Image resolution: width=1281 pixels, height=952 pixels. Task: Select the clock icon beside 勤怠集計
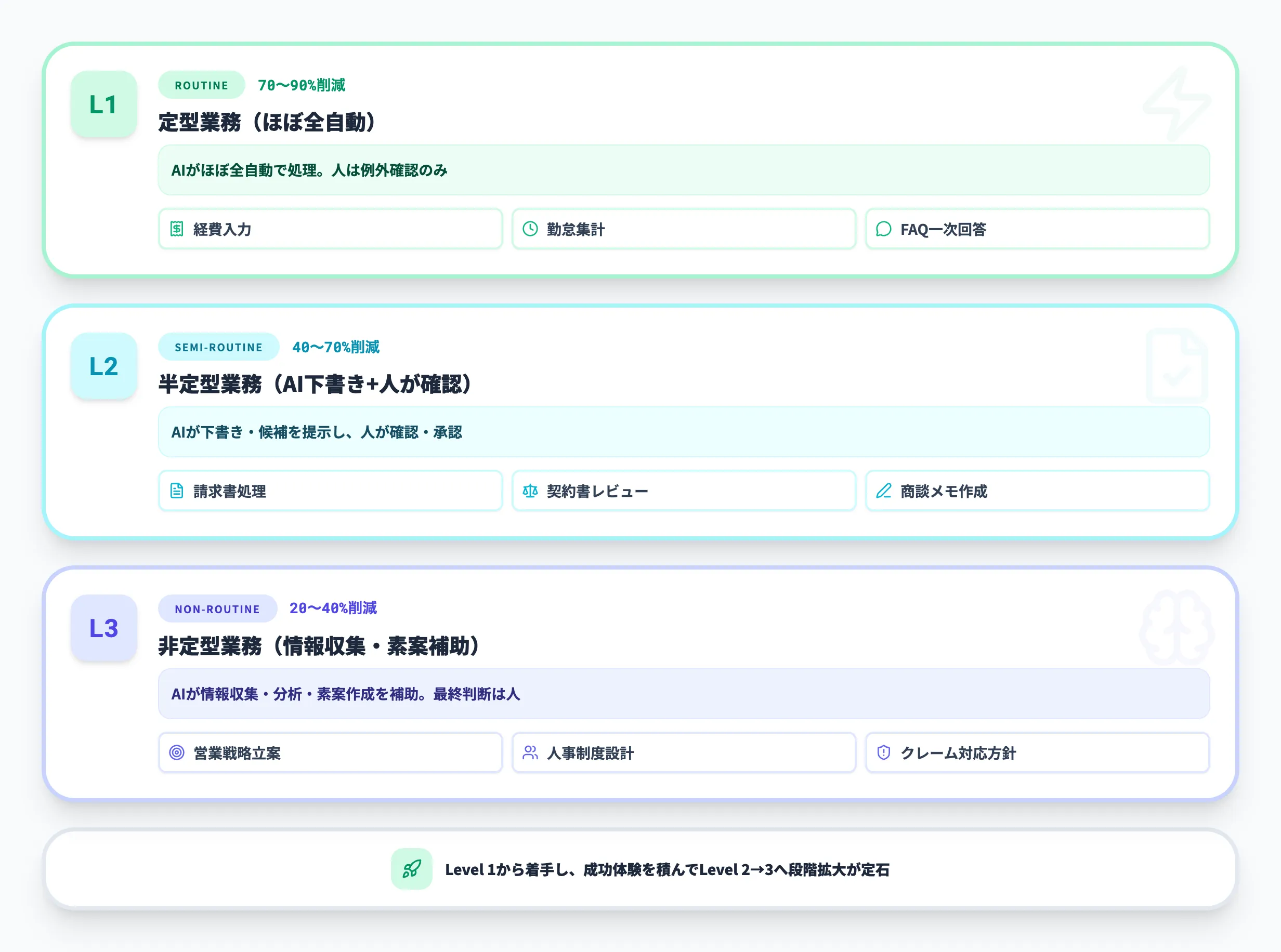point(530,229)
